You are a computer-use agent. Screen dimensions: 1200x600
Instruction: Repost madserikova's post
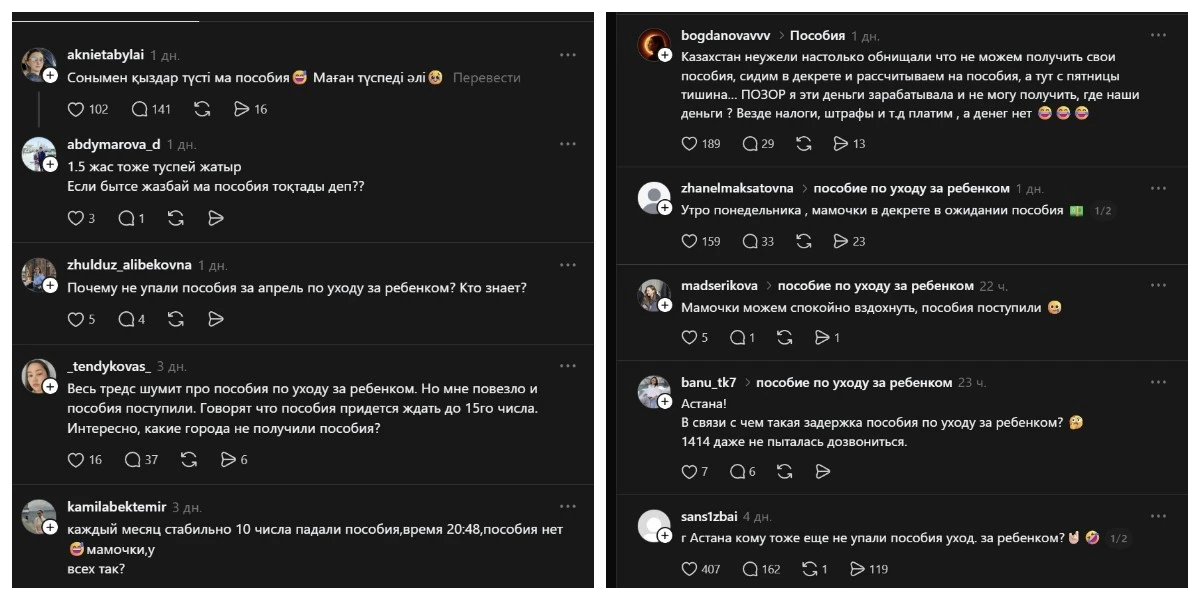point(786,338)
